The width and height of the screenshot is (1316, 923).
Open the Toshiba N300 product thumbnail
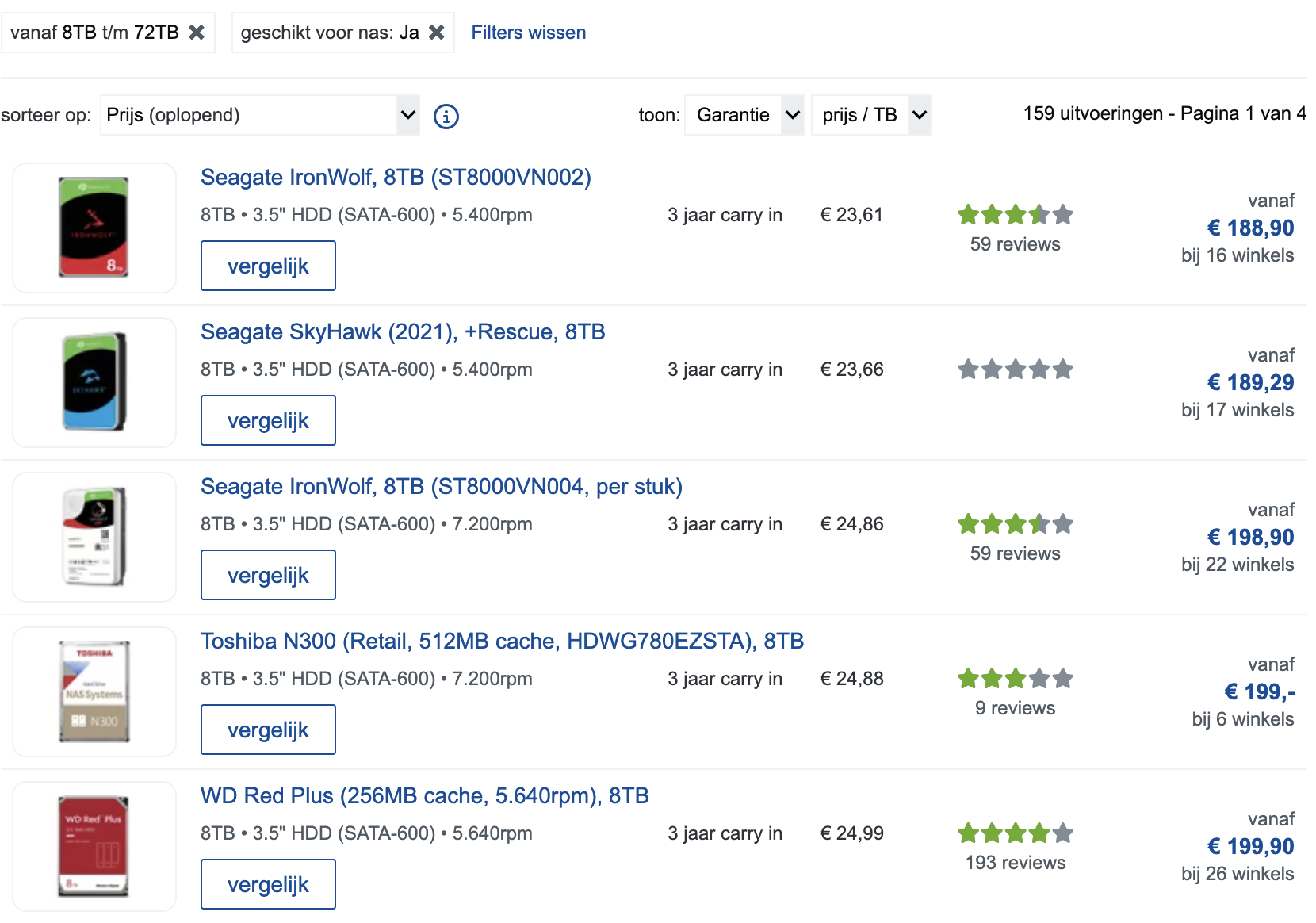[94, 691]
